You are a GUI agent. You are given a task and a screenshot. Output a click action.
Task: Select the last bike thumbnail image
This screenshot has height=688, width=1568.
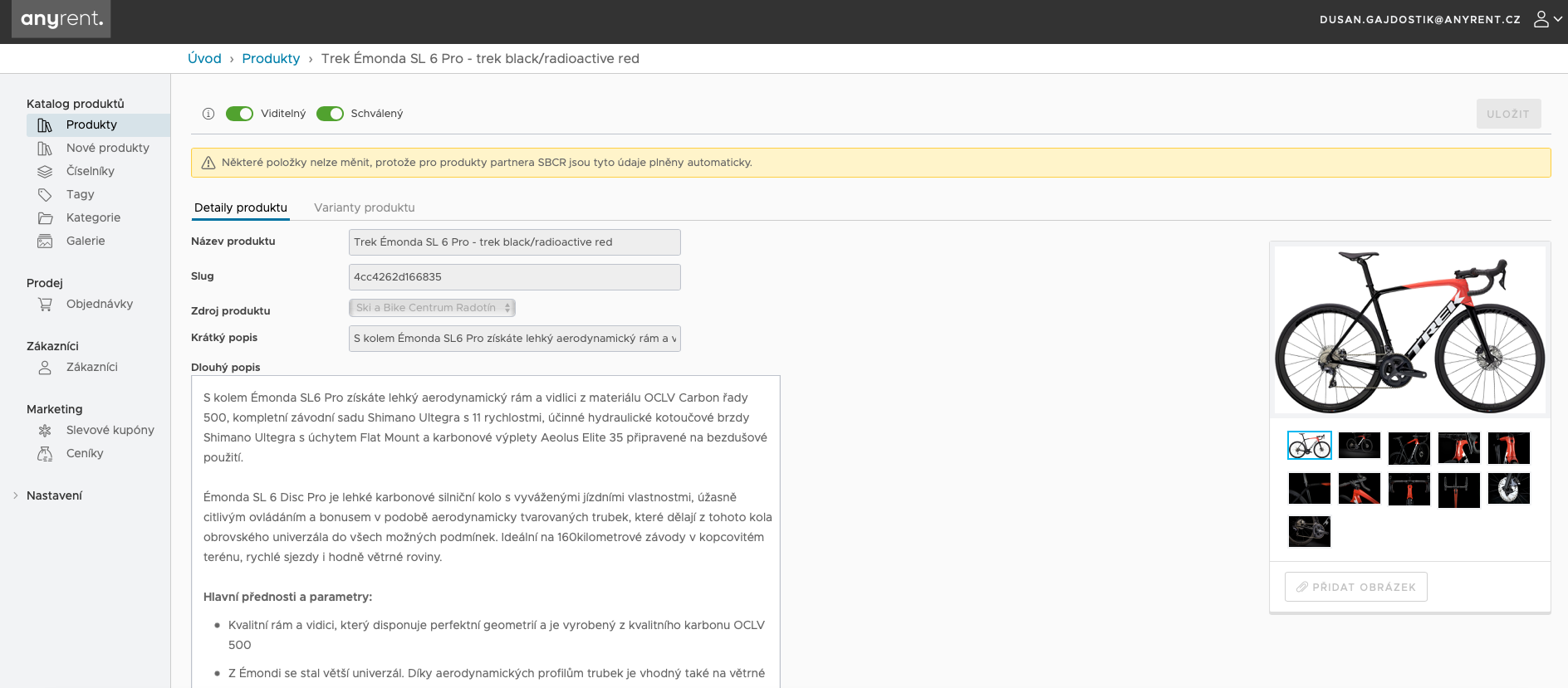1309,531
